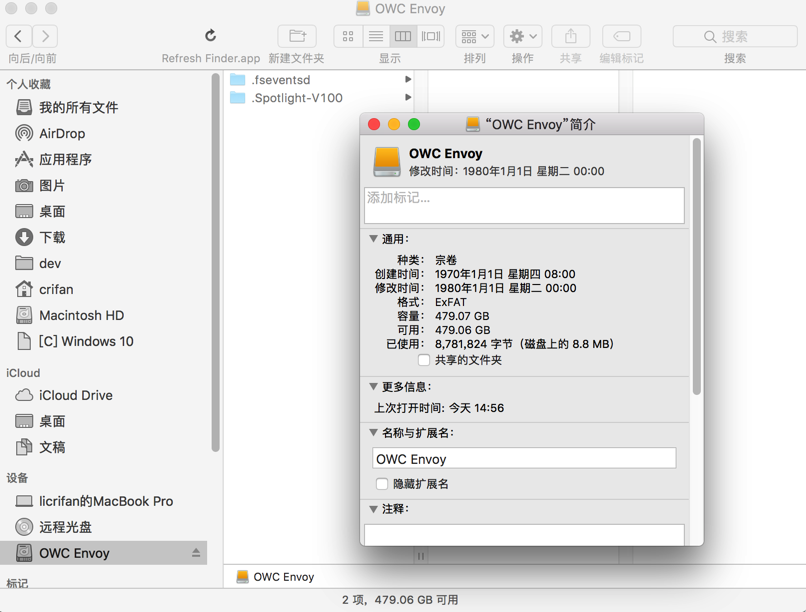Screen dimensions: 806x612
Task: Collapse the 名称与扩展名 section
Action: [374, 433]
